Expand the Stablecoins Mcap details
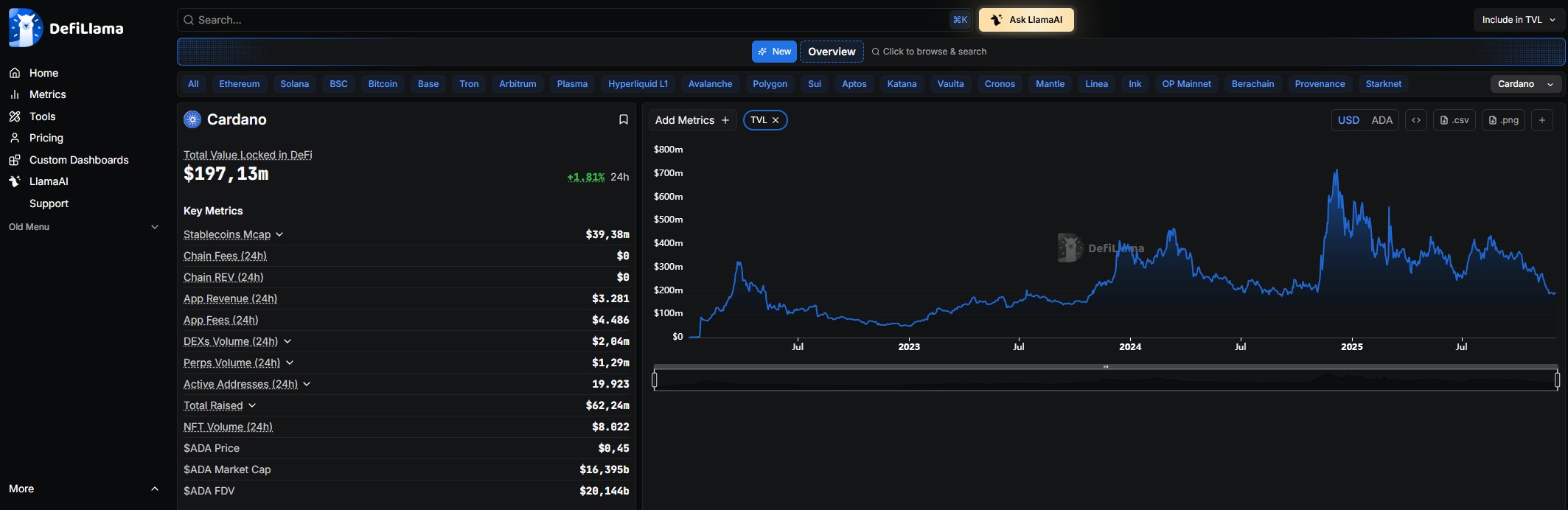 click(x=279, y=234)
